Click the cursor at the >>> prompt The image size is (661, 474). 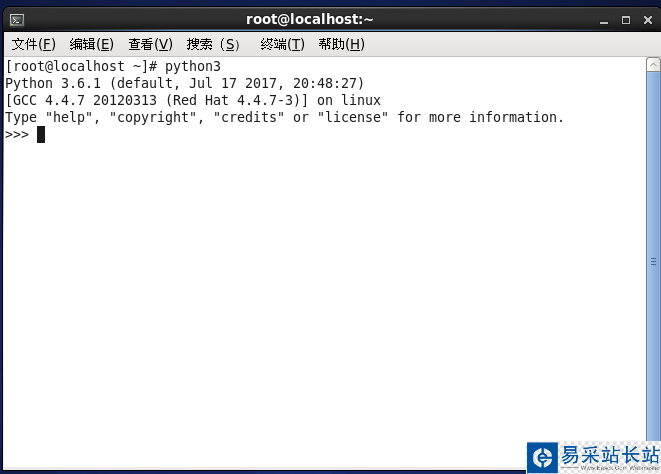pos(41,135)
